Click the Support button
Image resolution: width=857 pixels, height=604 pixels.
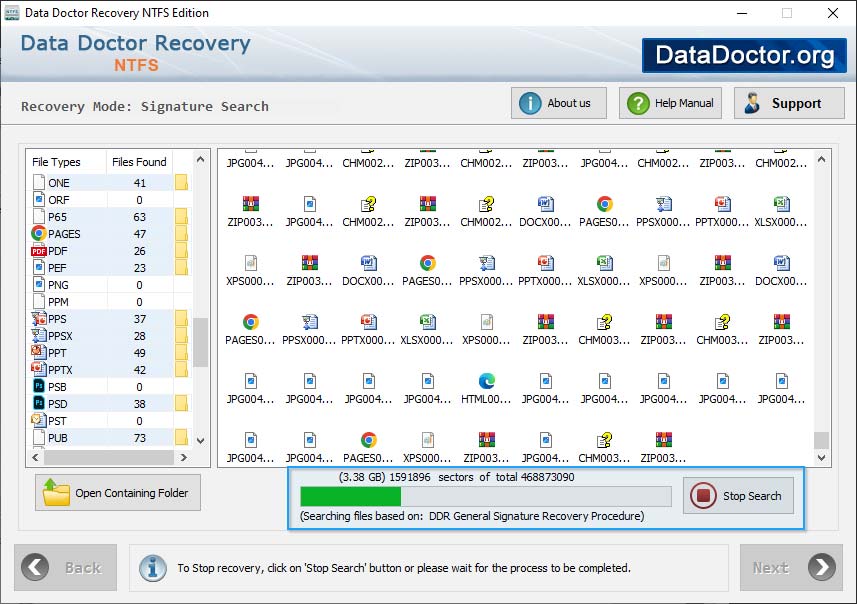[x=789, y=103]
